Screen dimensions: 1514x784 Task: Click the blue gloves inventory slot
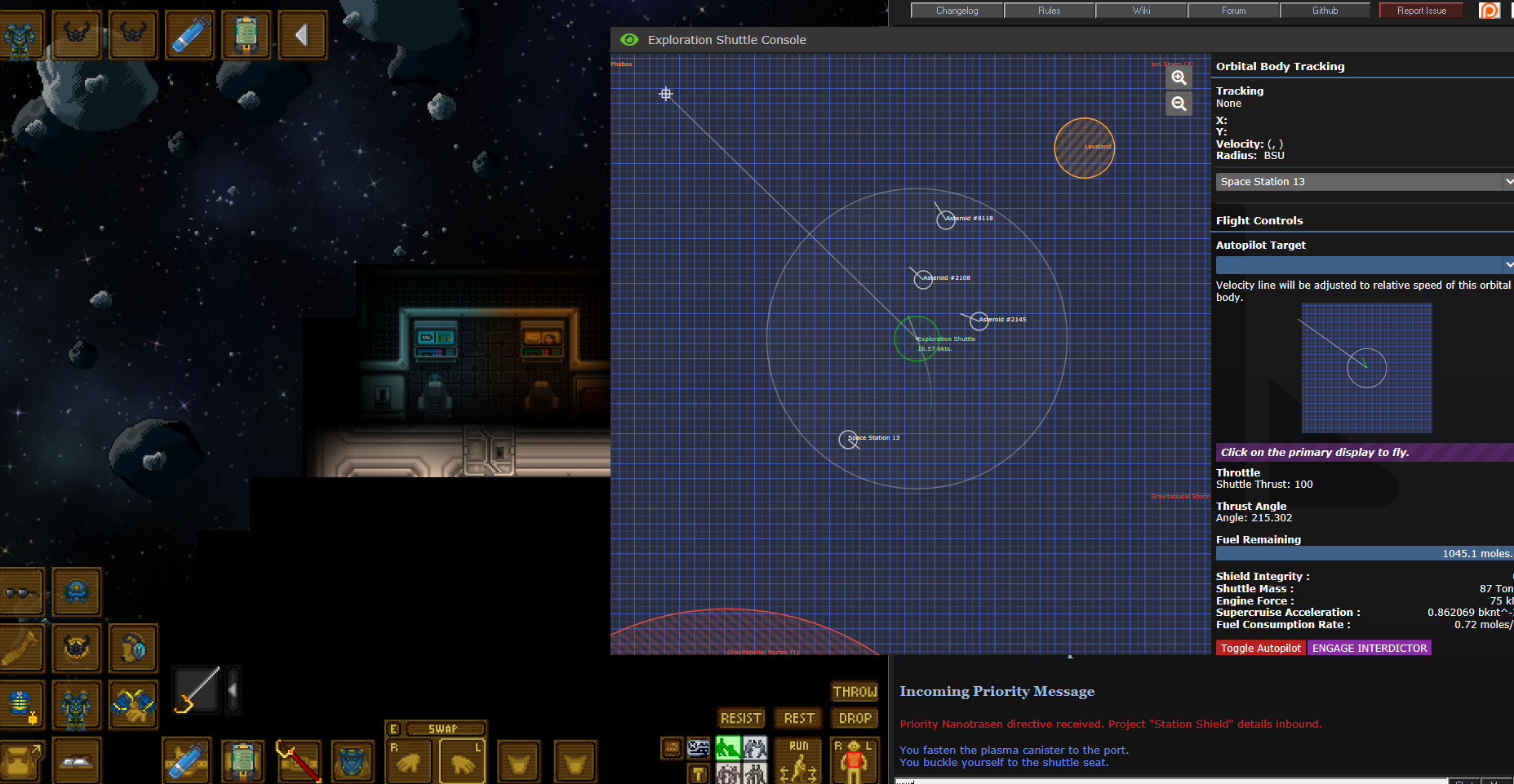click(133, 705)
